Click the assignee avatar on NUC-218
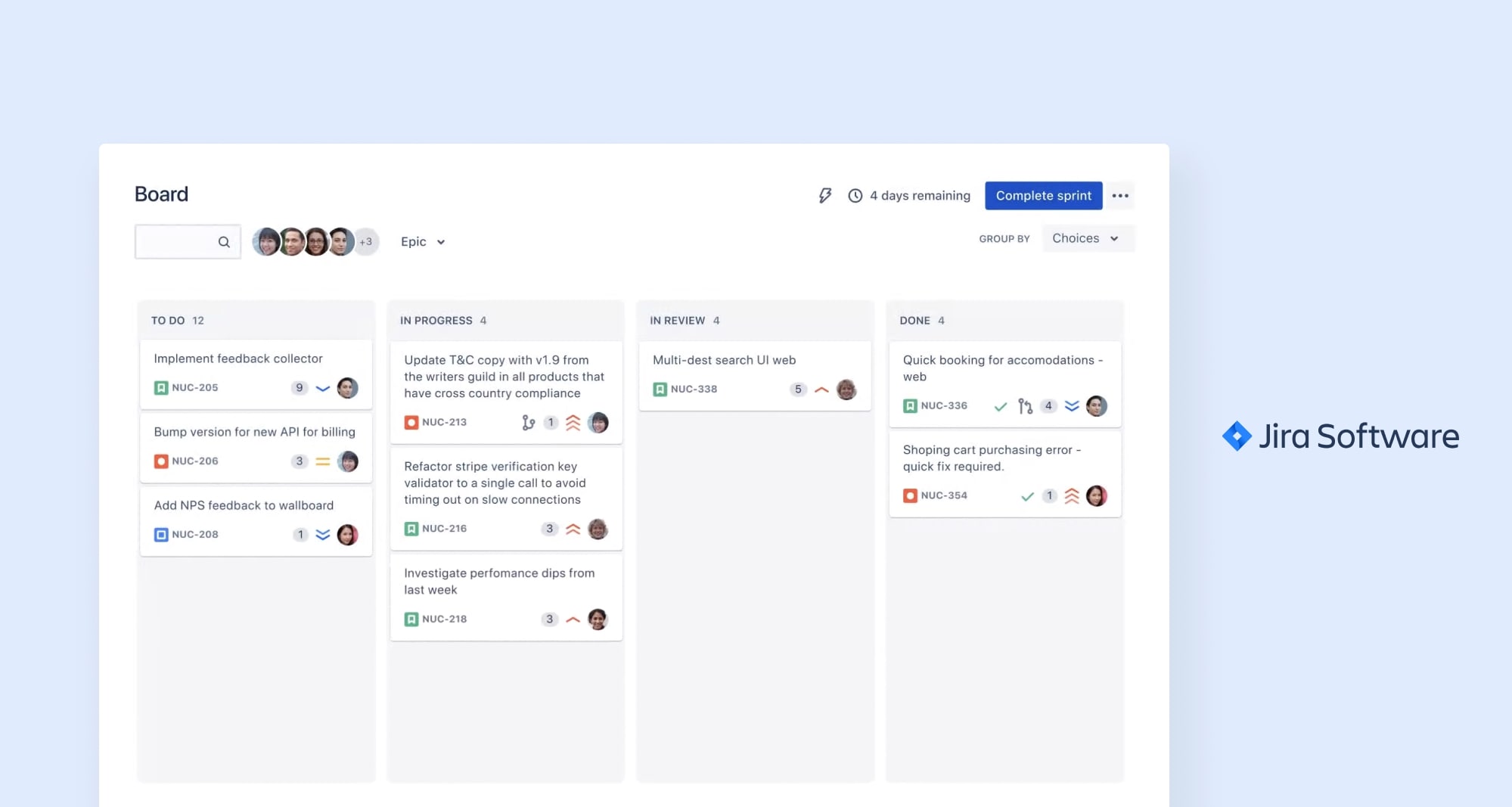This screenshot has width=1512, height=807. 598,619
